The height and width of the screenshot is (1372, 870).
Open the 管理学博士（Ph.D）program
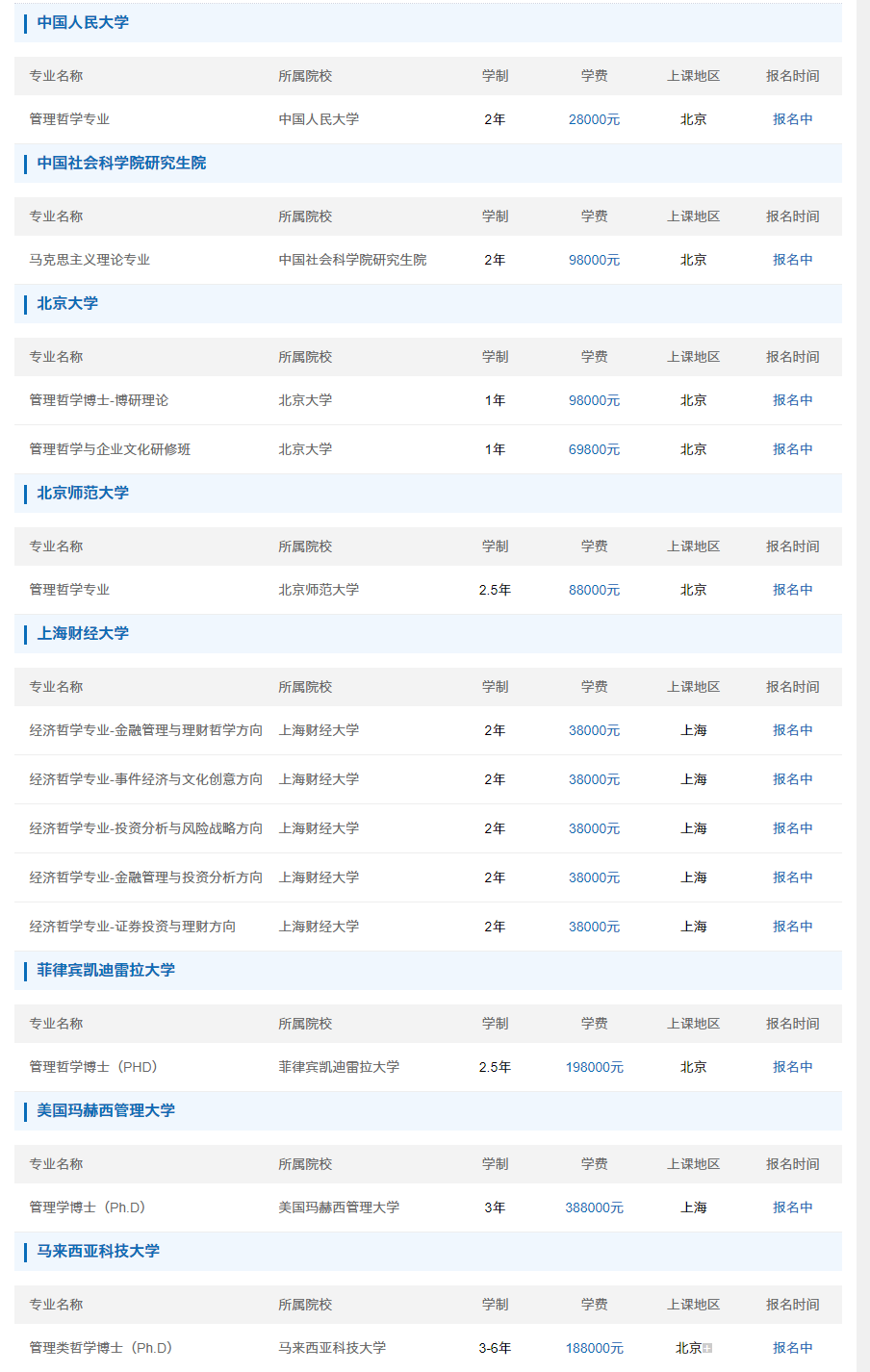[88, 1207]
